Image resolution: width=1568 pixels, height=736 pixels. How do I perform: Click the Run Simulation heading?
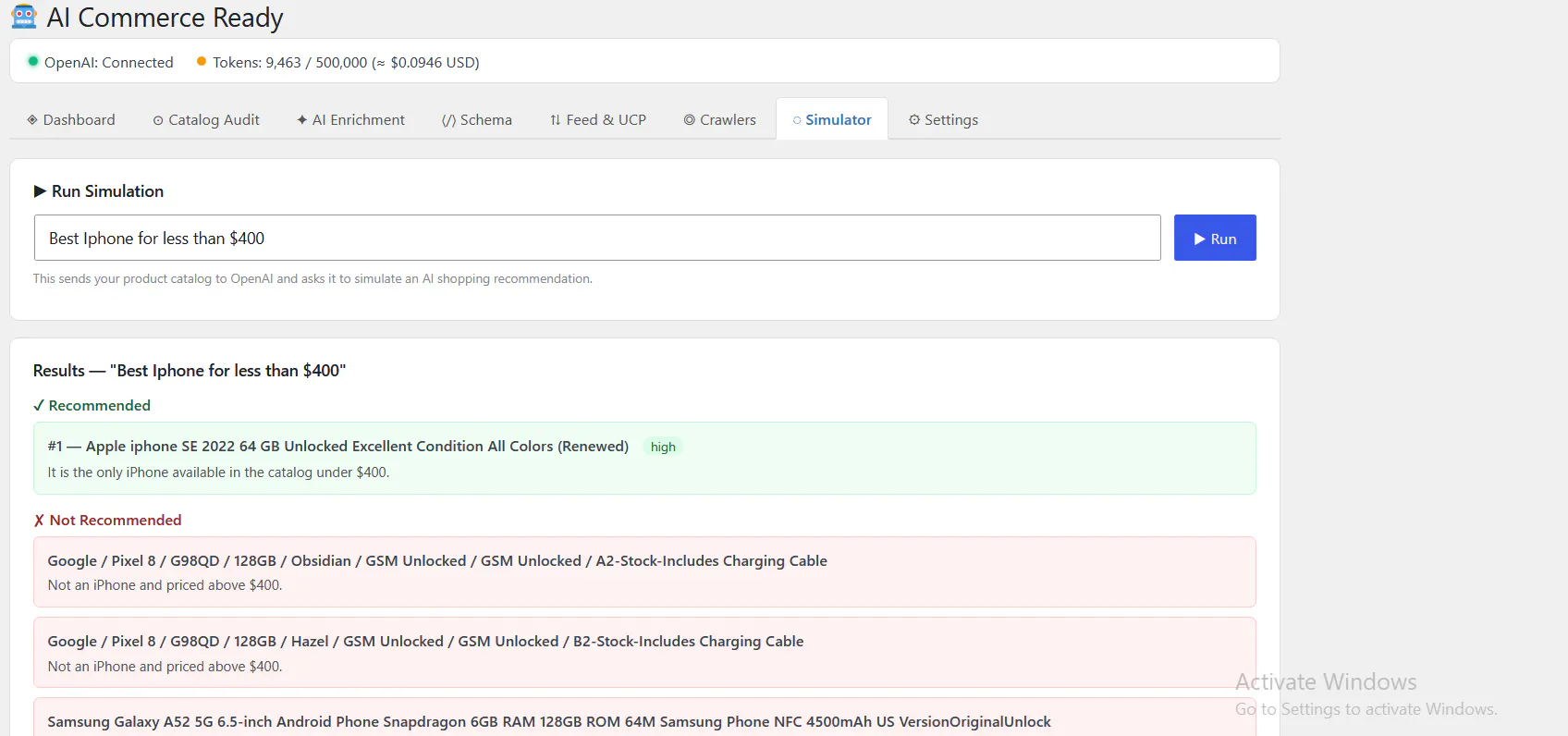pyautogui.click(x=107, y=191)
